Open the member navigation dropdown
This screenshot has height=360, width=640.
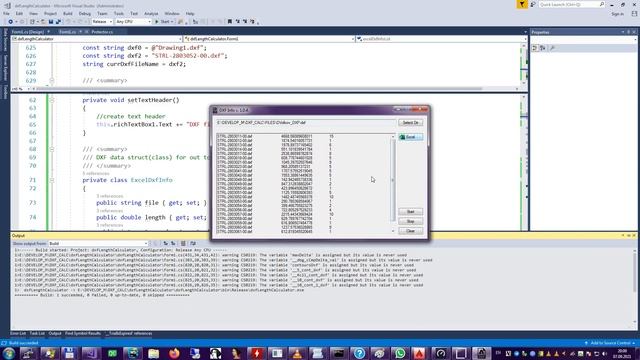point(442,39)
